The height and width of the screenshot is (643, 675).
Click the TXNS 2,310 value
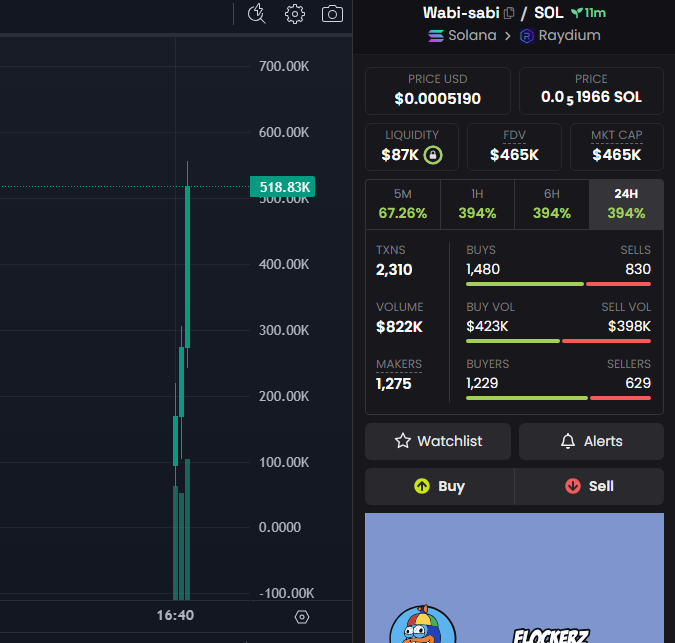[x=394, y=270]
